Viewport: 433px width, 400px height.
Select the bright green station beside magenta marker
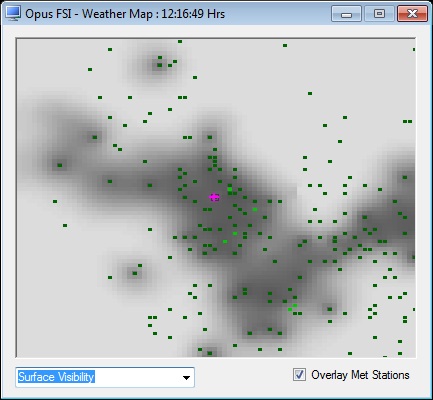click(230, 189)
